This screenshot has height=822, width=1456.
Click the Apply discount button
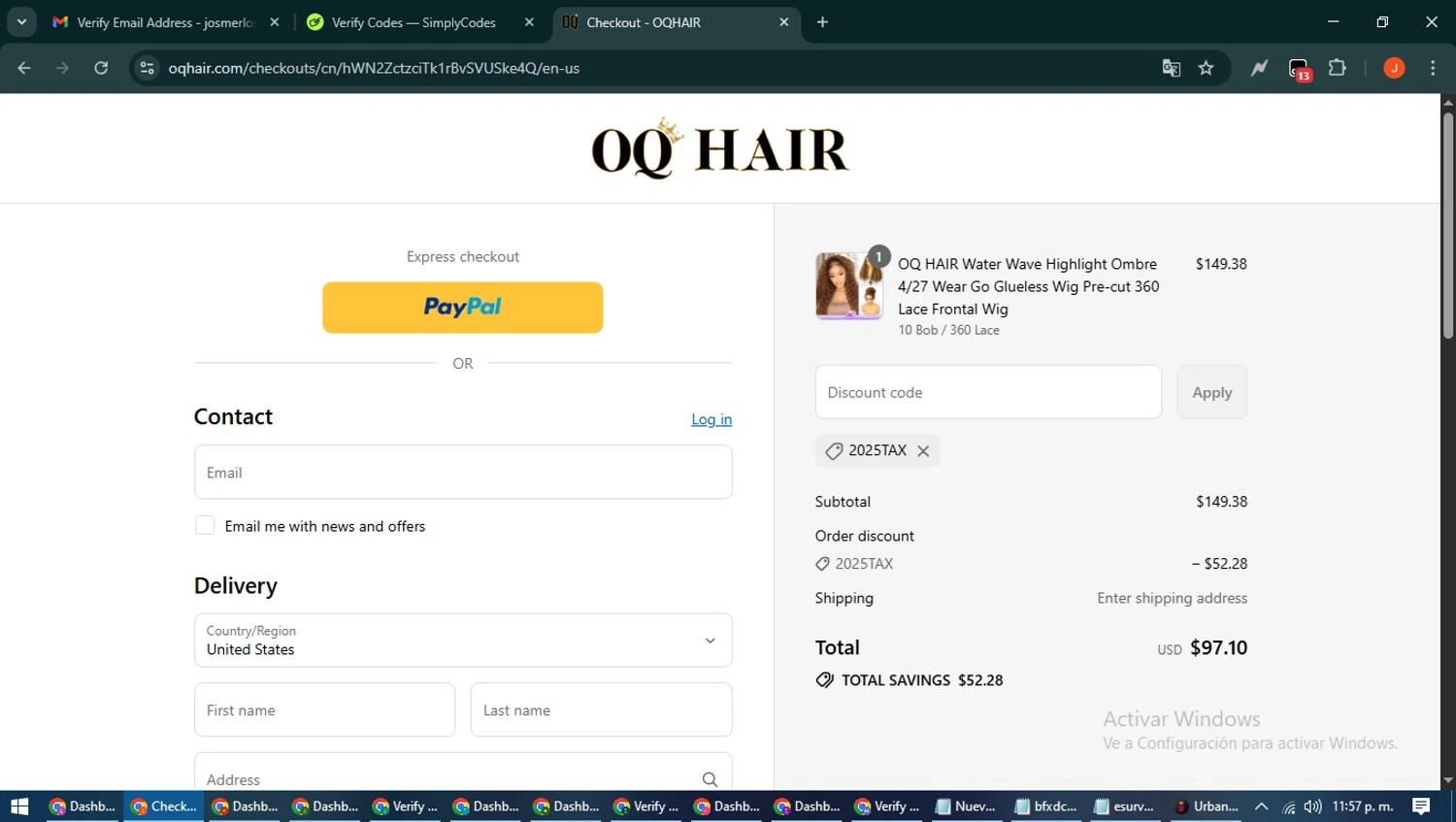tap(1212, 392)
